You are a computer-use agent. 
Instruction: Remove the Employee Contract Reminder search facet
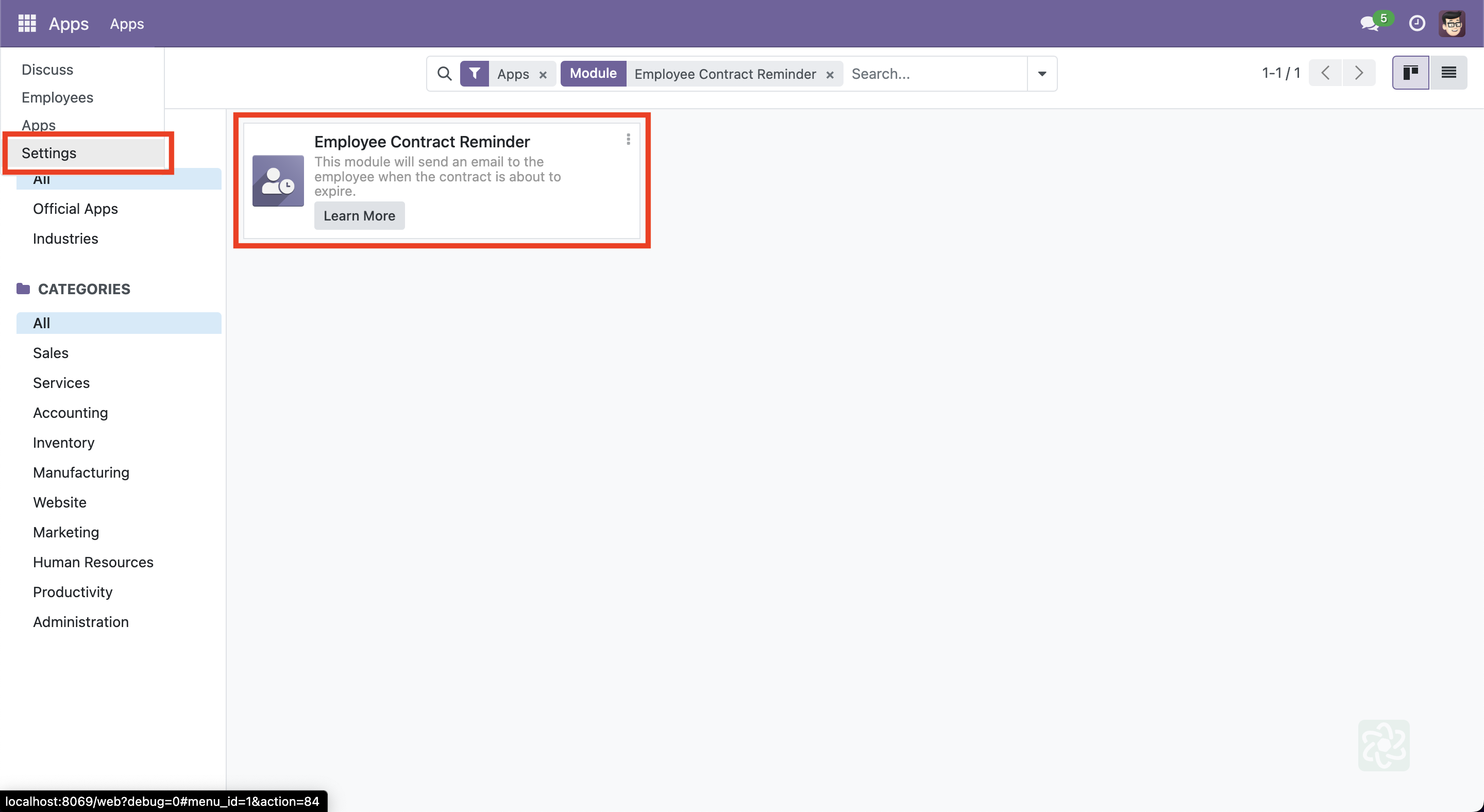[x=830, y=75]
